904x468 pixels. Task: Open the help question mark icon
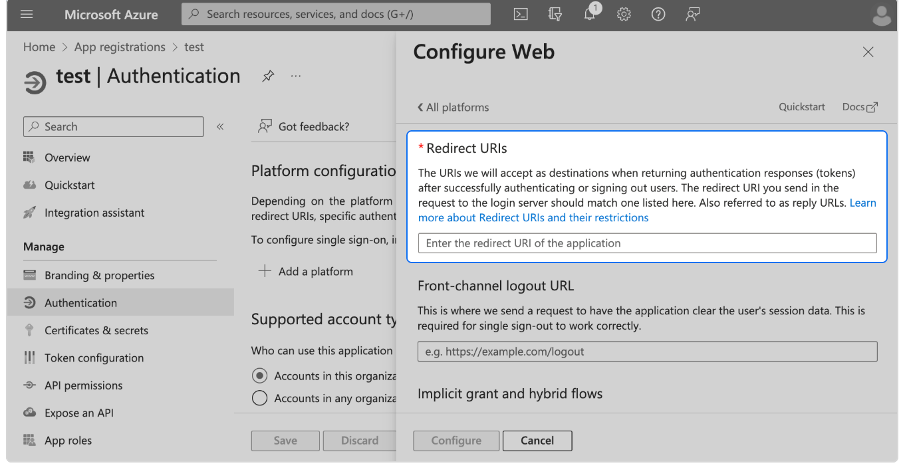click(658, 14)
